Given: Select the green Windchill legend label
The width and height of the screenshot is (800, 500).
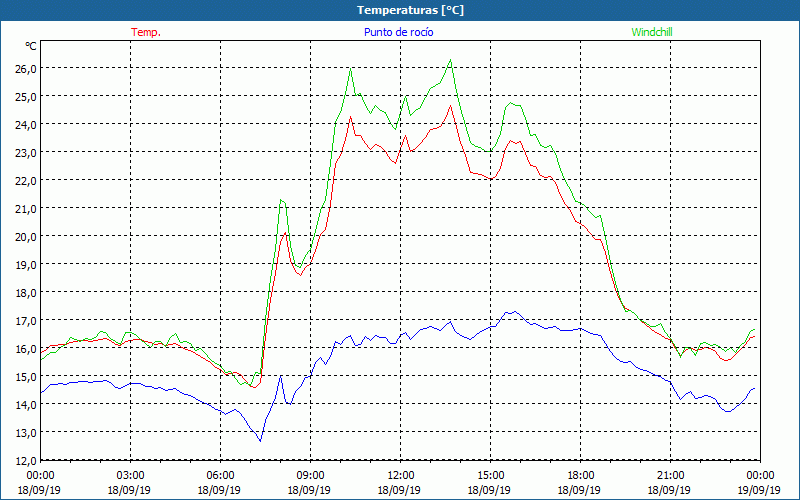Looking at the screenshot, I should point(652,32).
